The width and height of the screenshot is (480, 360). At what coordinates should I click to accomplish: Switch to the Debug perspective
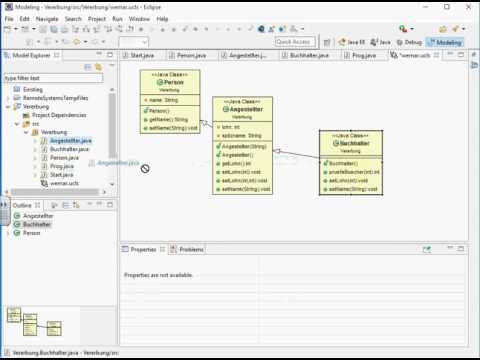409,42
